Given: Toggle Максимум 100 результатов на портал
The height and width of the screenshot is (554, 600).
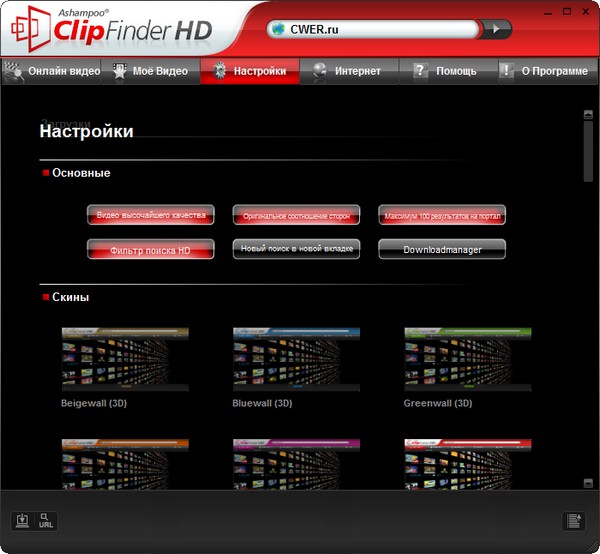Looking at the screenshot, I should (442, 215).
